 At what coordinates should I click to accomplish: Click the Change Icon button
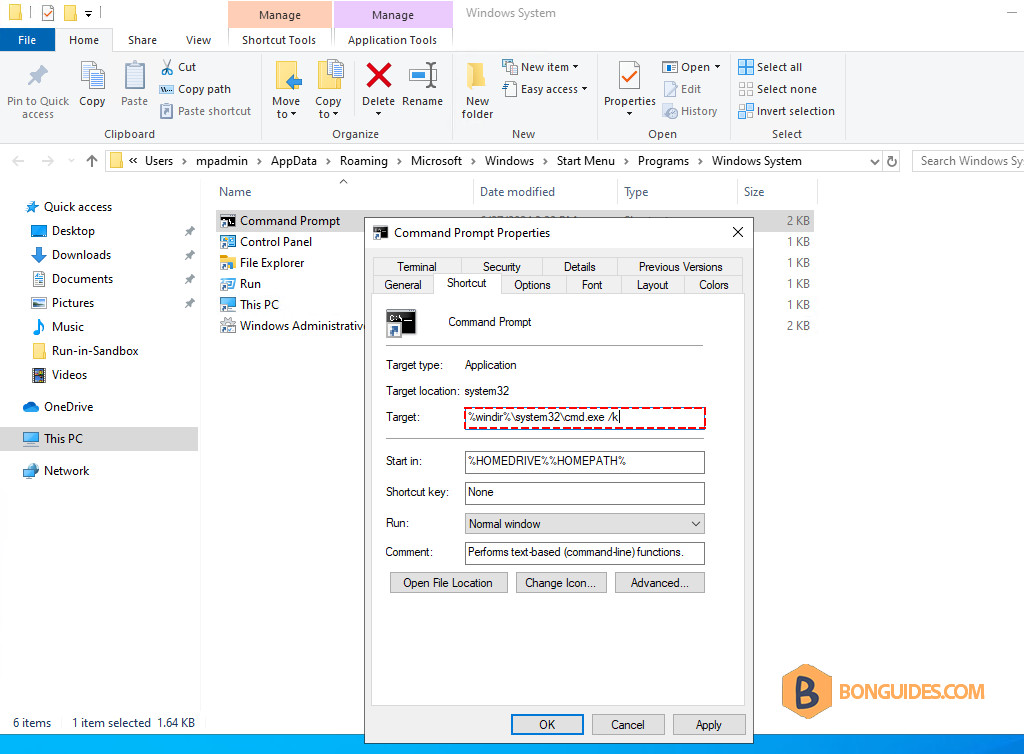point(560,583)
